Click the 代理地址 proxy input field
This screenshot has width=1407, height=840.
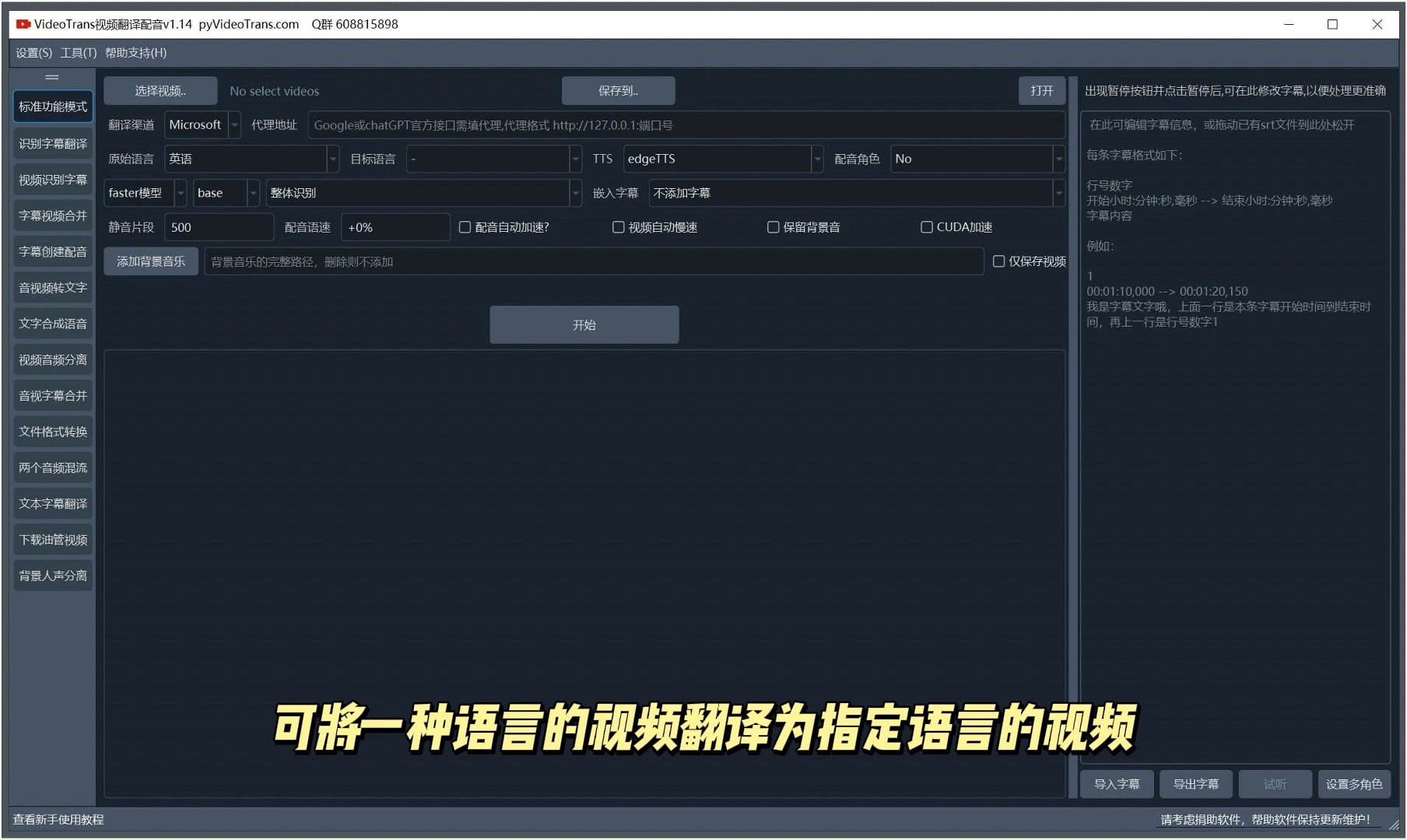coord(686,125)
